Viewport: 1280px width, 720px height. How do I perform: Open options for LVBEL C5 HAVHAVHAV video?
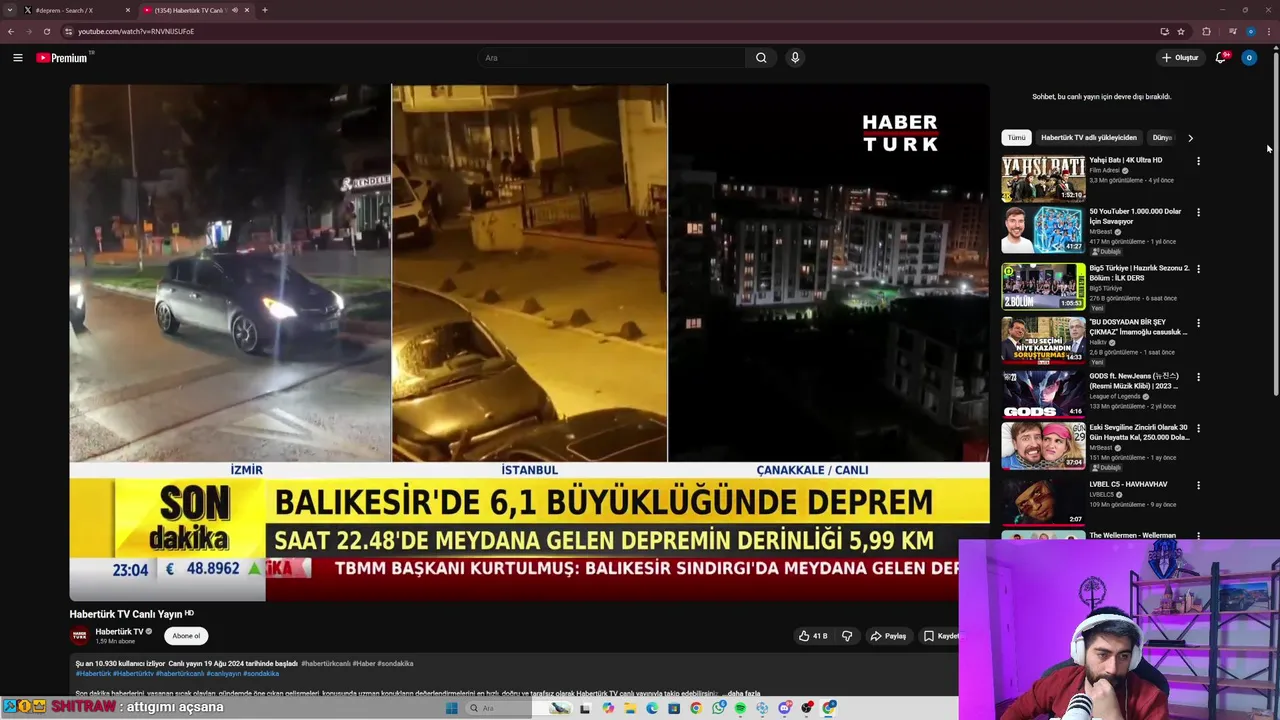[1198, 485]
